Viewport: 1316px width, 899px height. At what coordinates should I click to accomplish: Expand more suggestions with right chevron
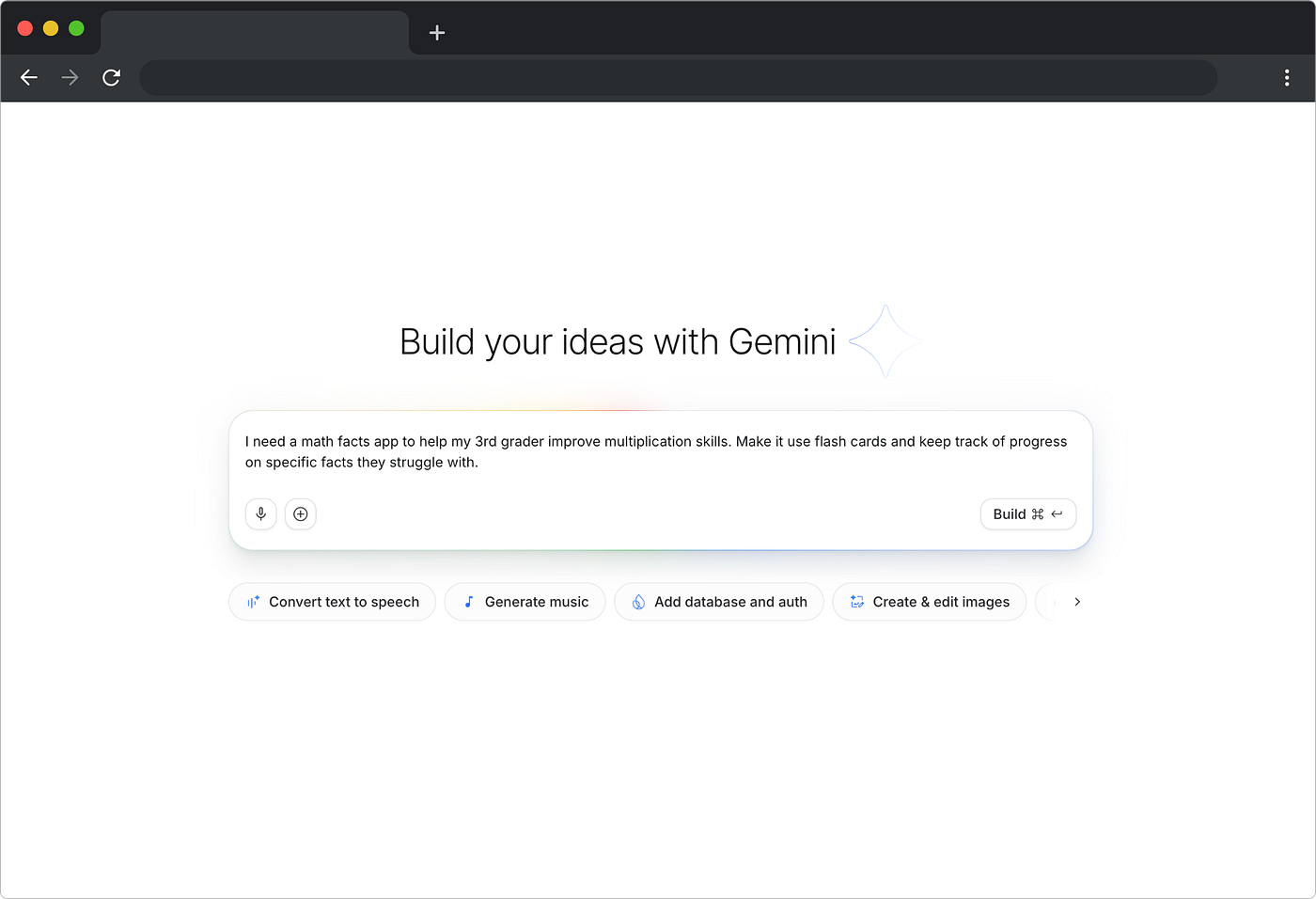click(x=1077, y=602)
